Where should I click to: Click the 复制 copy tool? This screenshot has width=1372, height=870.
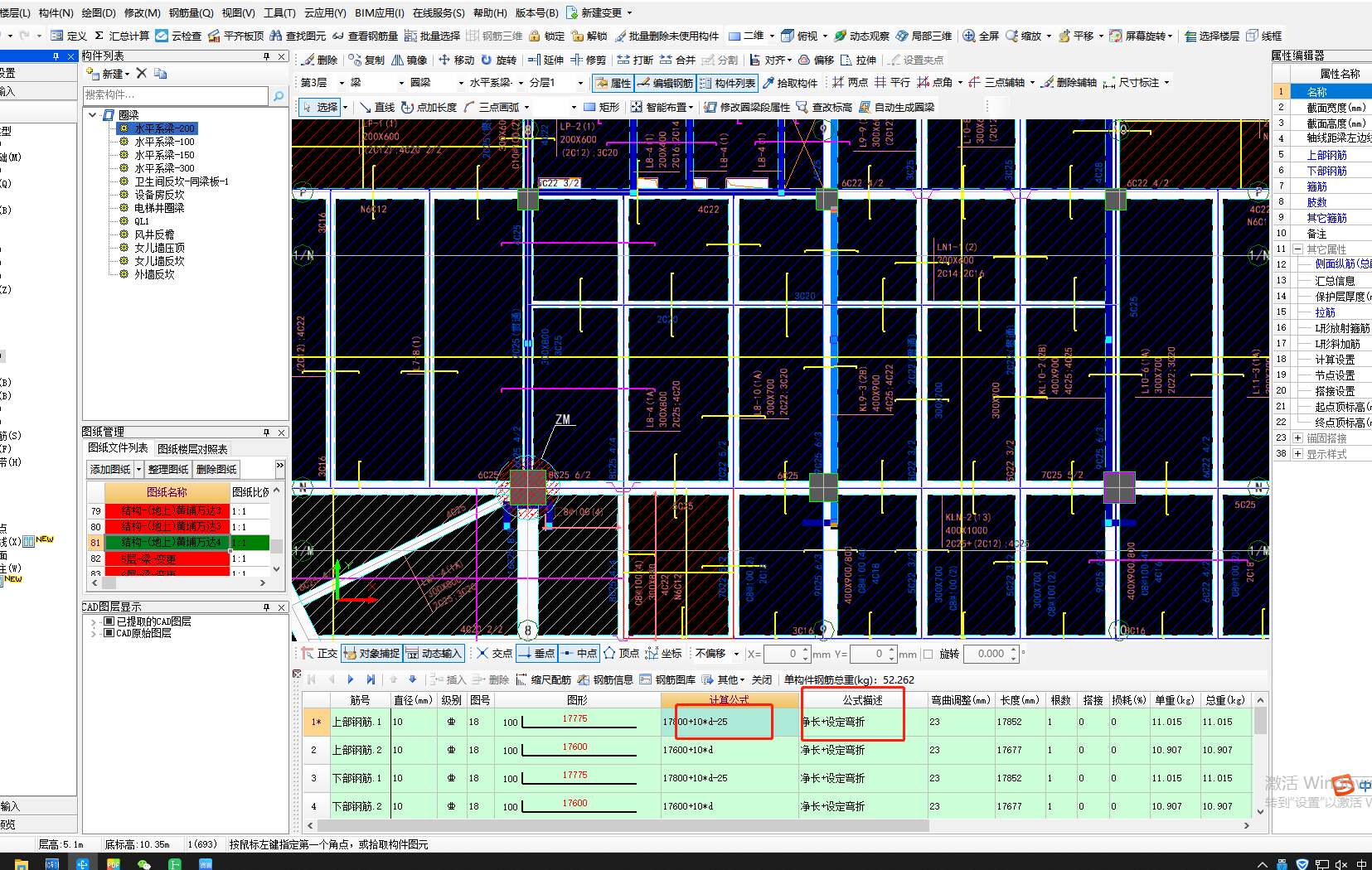coord(366,60)
